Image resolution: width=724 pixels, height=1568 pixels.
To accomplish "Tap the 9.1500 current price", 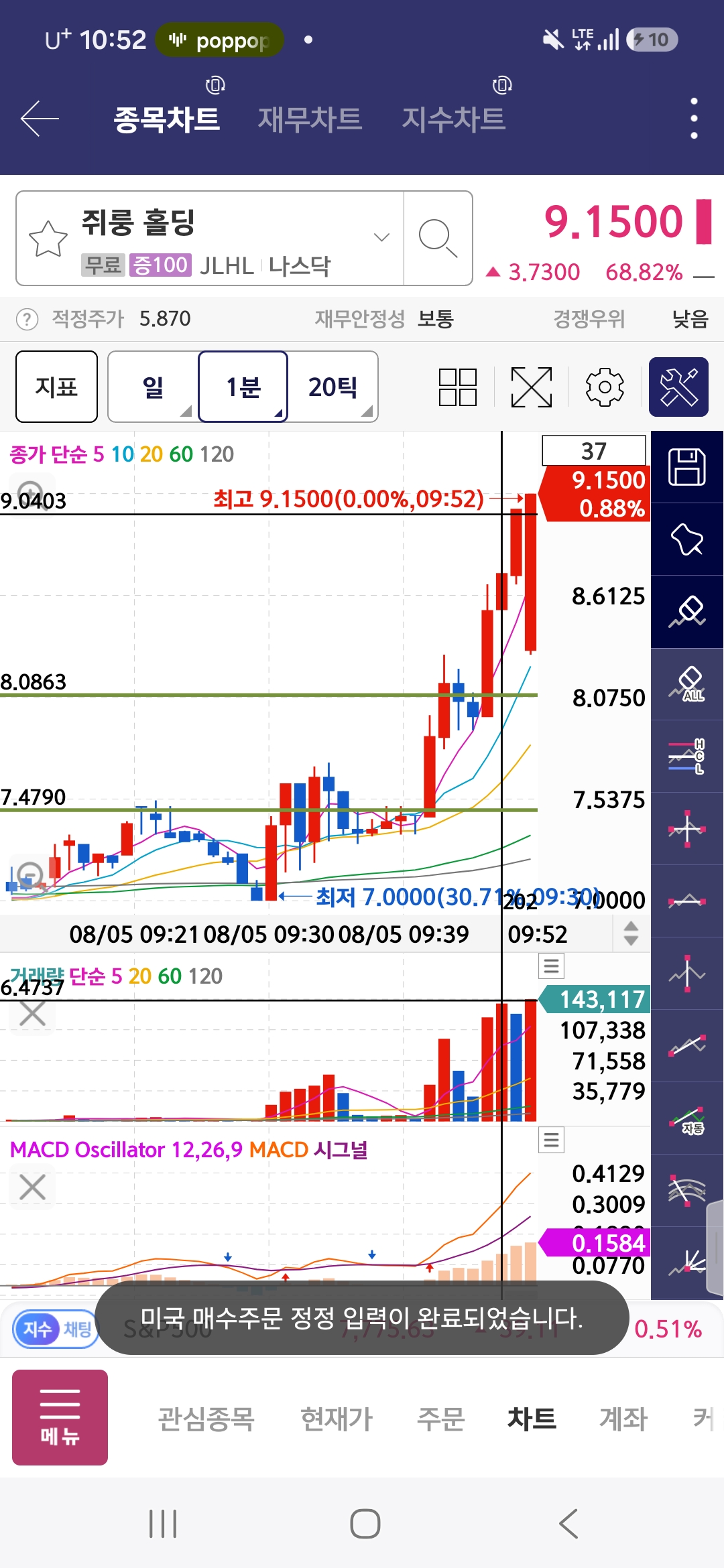I will click(x=613, y=222).
